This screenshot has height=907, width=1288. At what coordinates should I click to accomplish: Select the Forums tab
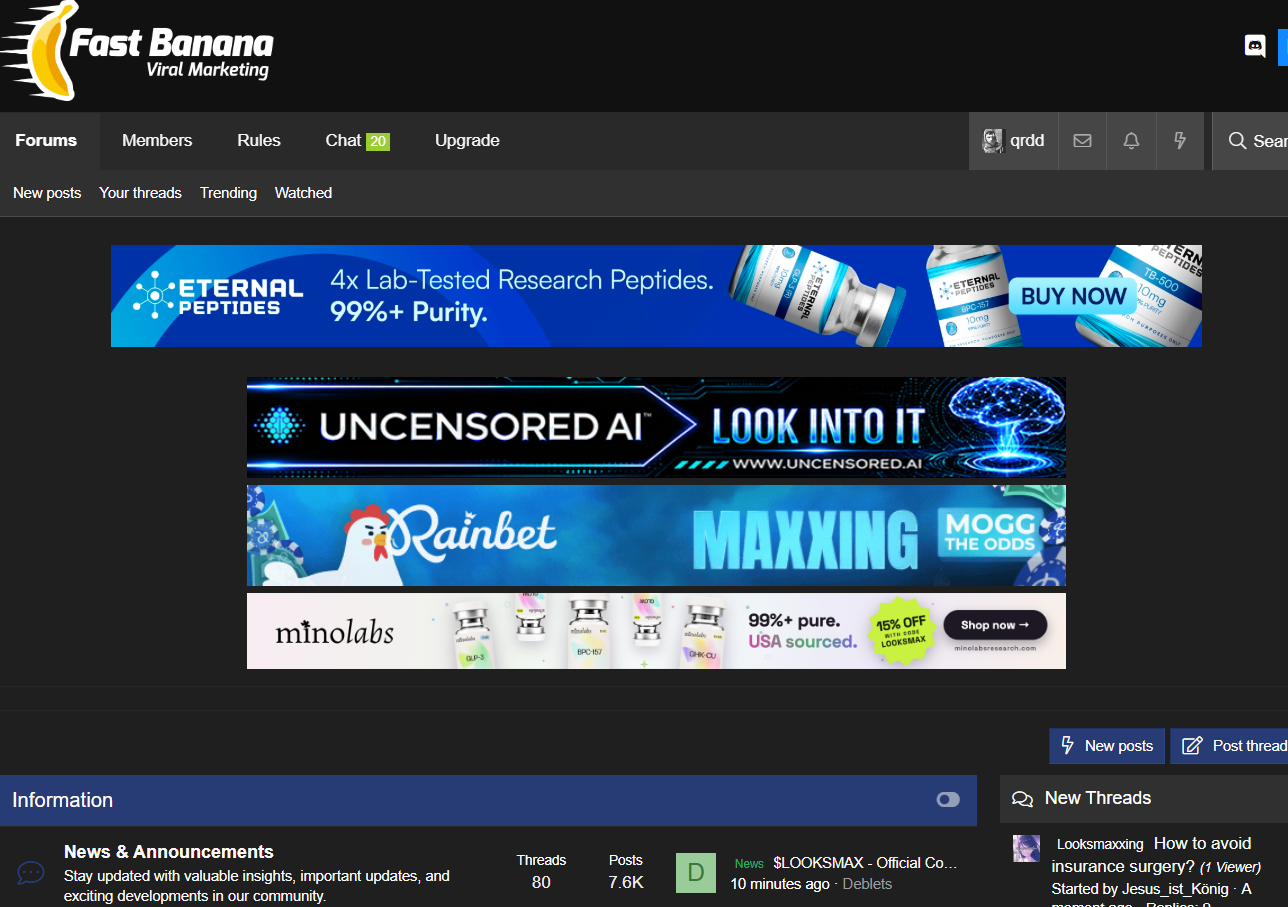click(x=46, y=141)
